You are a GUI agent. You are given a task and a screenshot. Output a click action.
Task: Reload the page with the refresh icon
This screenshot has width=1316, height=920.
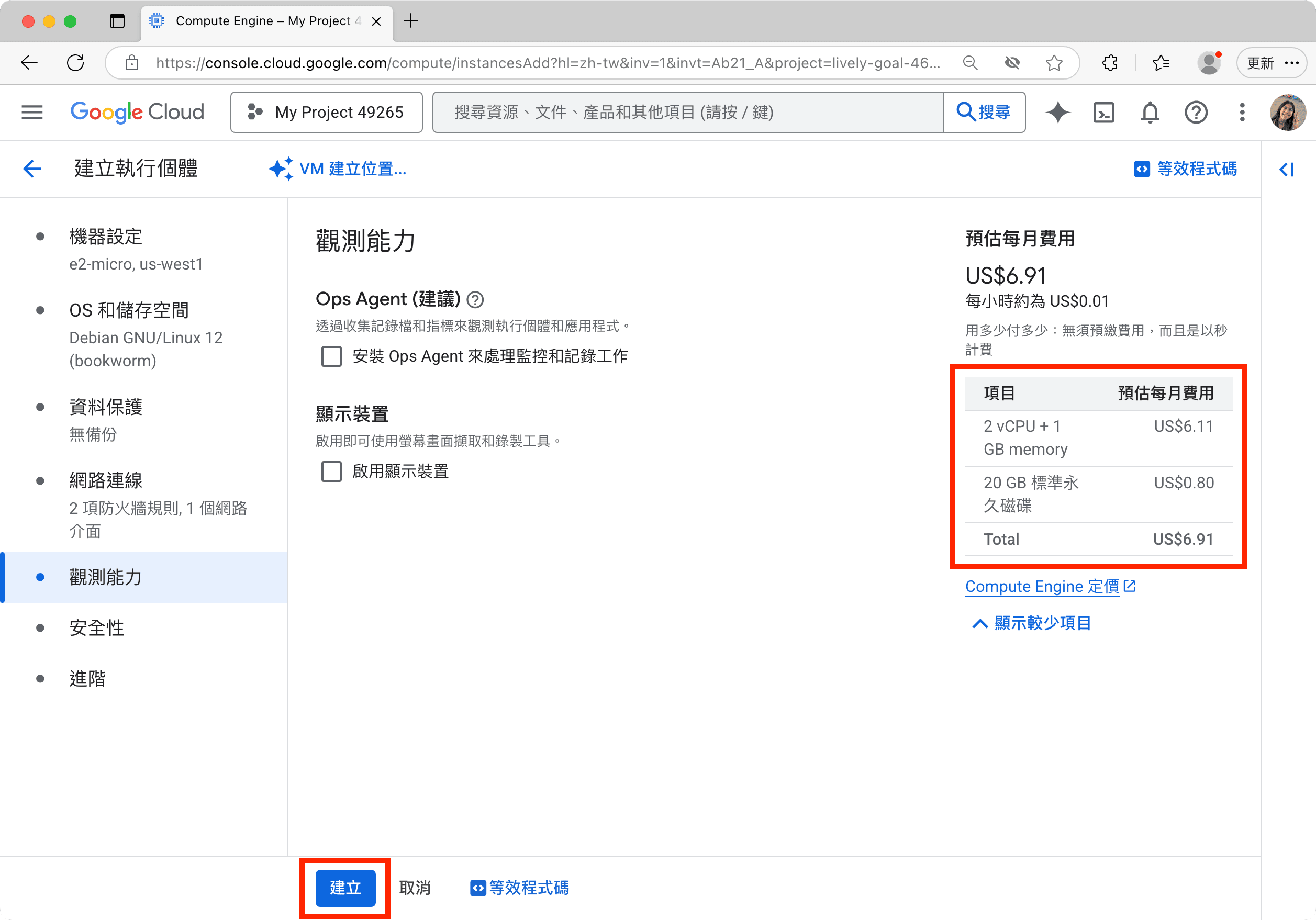(76, 62)
